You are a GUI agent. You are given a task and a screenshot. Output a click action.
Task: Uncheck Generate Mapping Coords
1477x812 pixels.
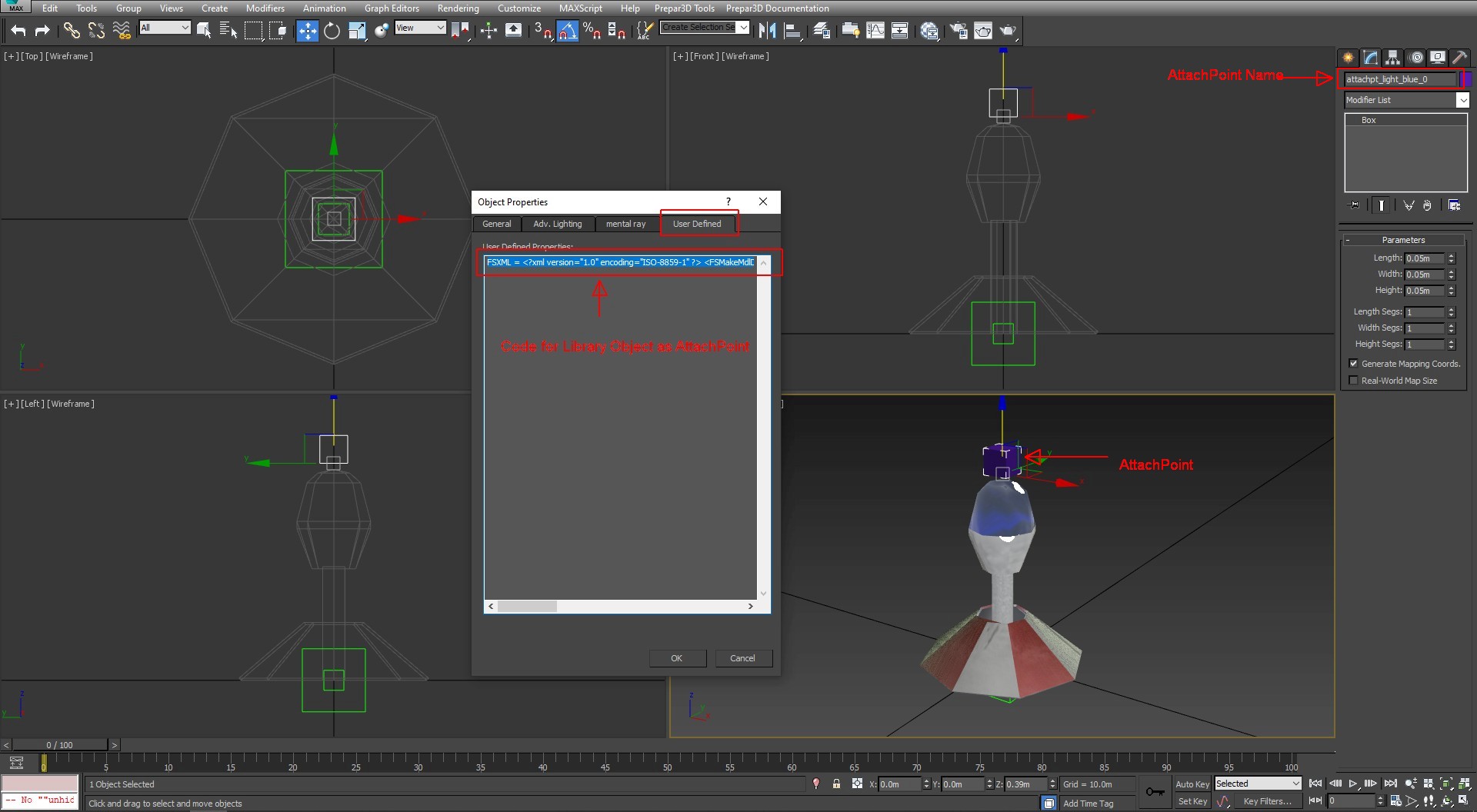pos(1353,363)
